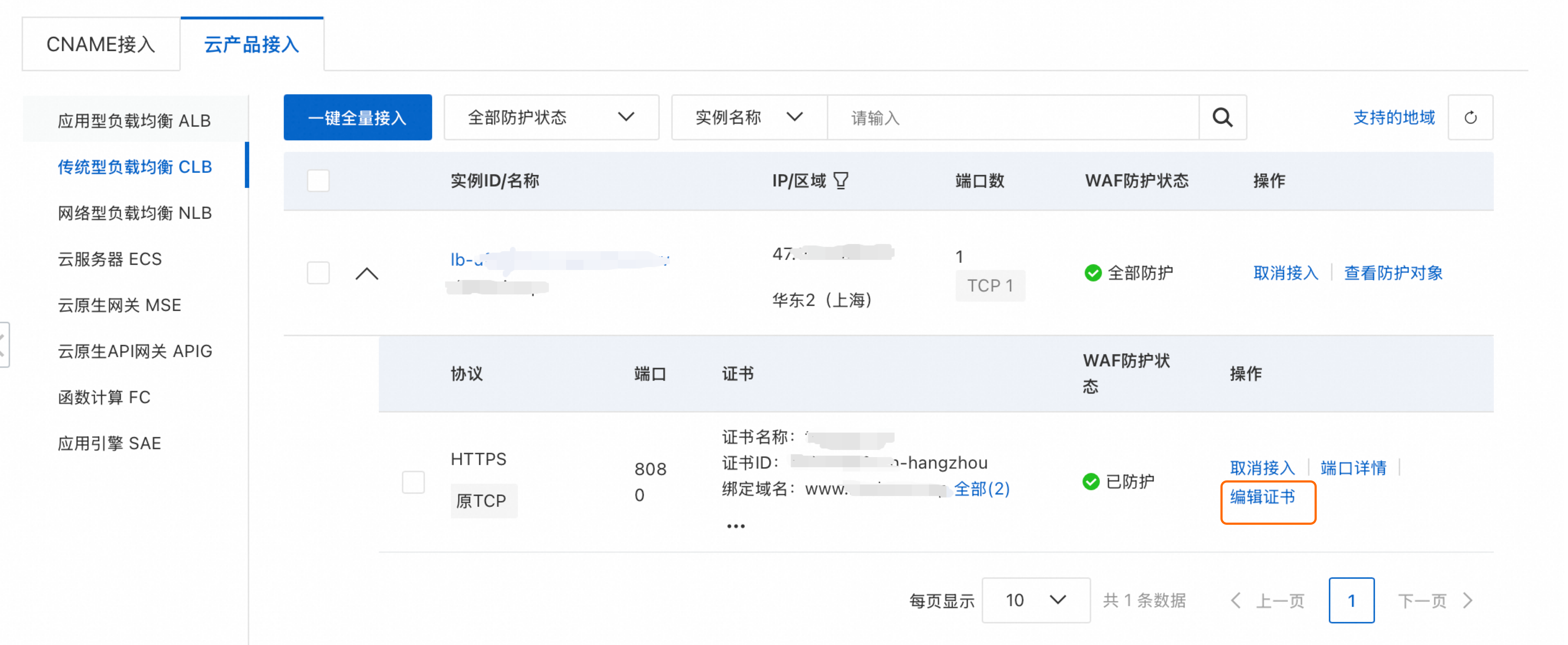The width and height of the screenshot is (1568, 645).
Task: Click the left panel collapse handle
Action: coord(4,344)
